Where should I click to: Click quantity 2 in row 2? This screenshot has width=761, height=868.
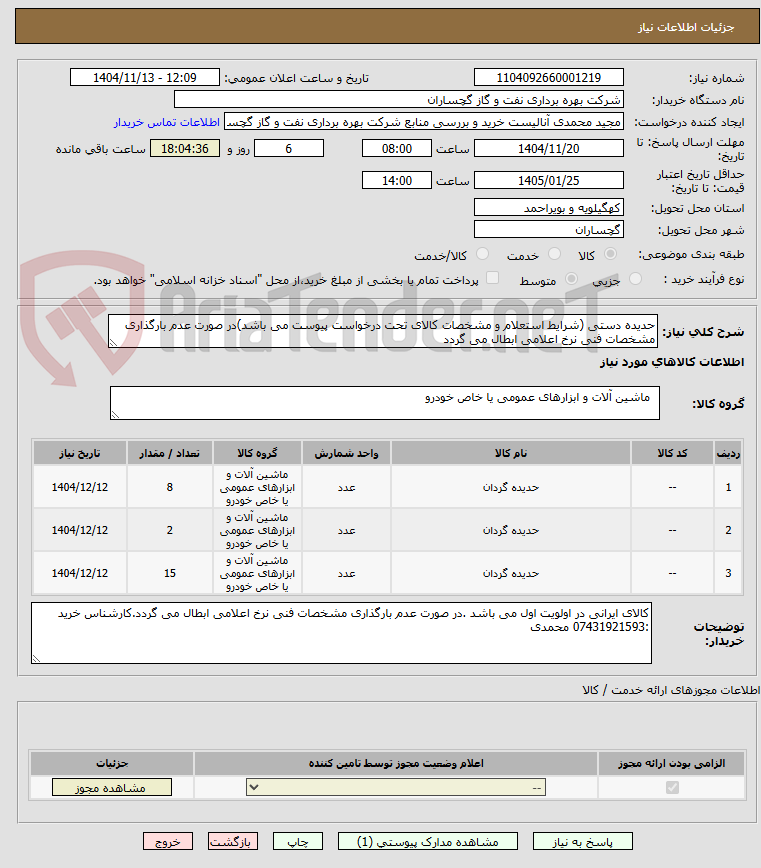[x=169, y=530]
